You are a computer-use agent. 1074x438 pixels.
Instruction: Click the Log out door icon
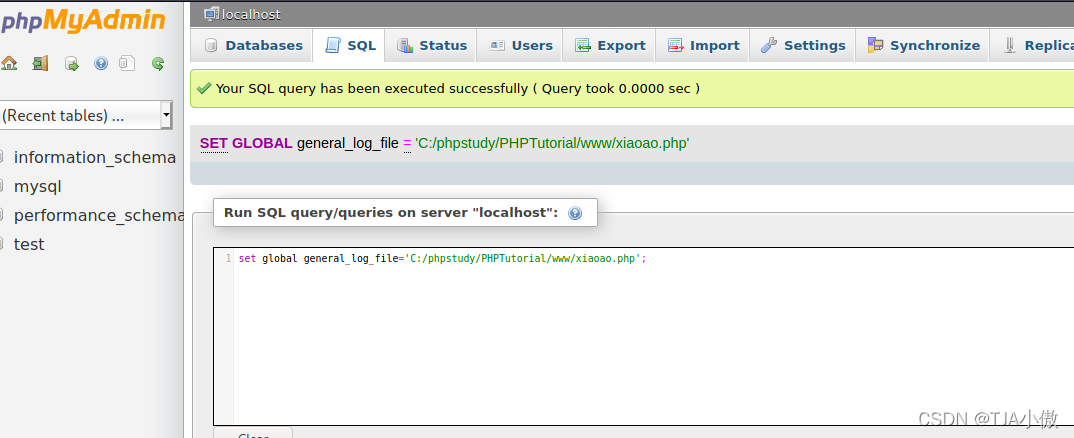(x=40, y=64)
